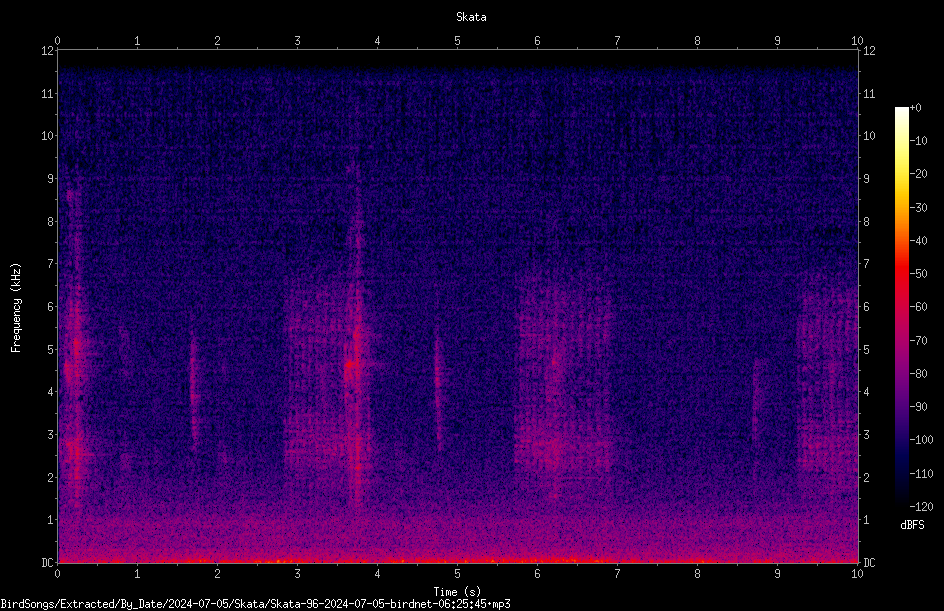Screen dimensions: 944x611
Task: Click the file path caption ending in birdnet-06:25:45.mp3
Action: pos(255,604)
